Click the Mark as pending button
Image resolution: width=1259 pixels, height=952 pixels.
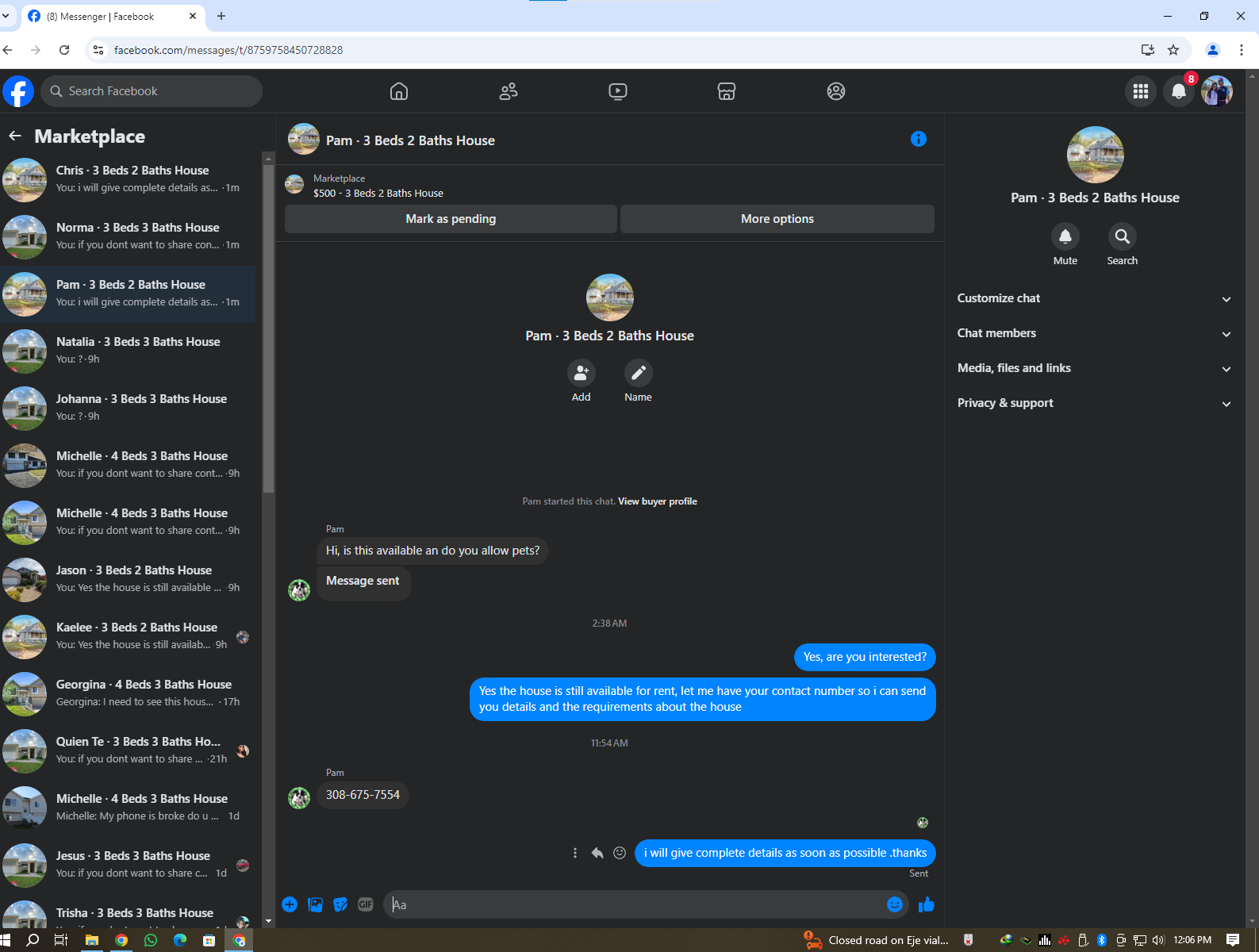coord(451,219)
